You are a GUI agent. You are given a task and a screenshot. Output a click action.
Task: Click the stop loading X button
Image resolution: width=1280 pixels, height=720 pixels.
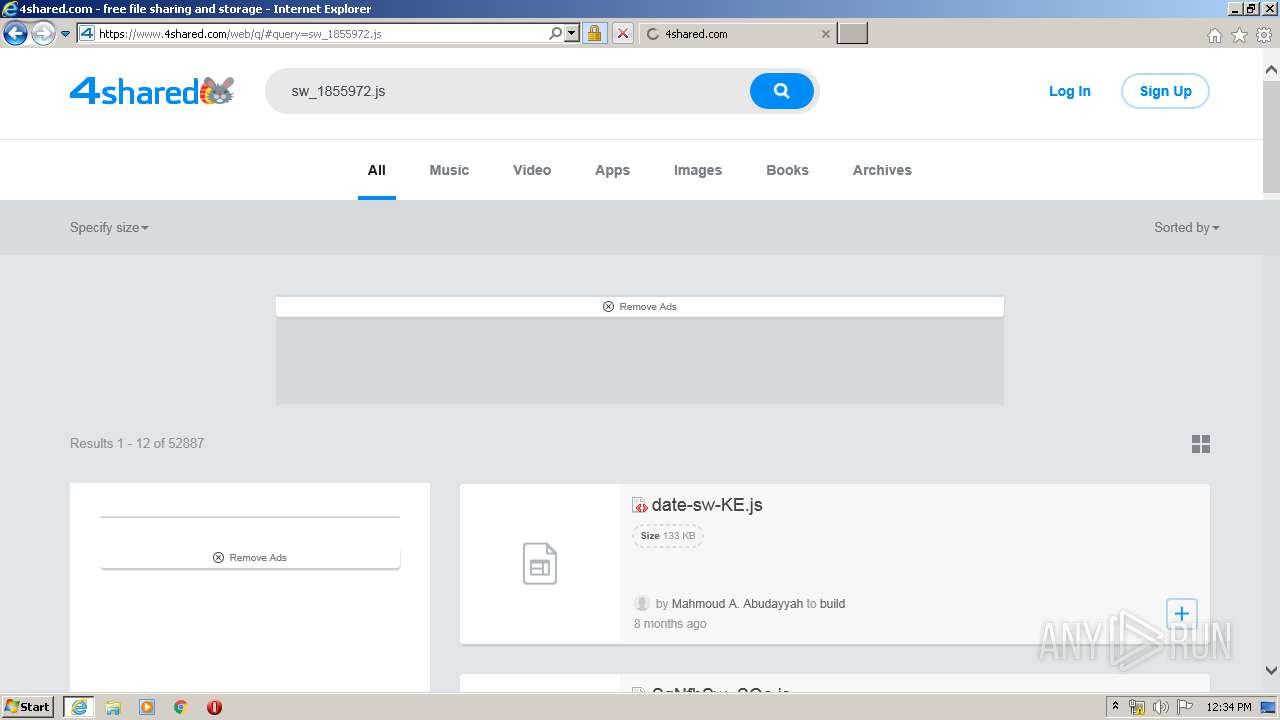[x=623, y=33]
